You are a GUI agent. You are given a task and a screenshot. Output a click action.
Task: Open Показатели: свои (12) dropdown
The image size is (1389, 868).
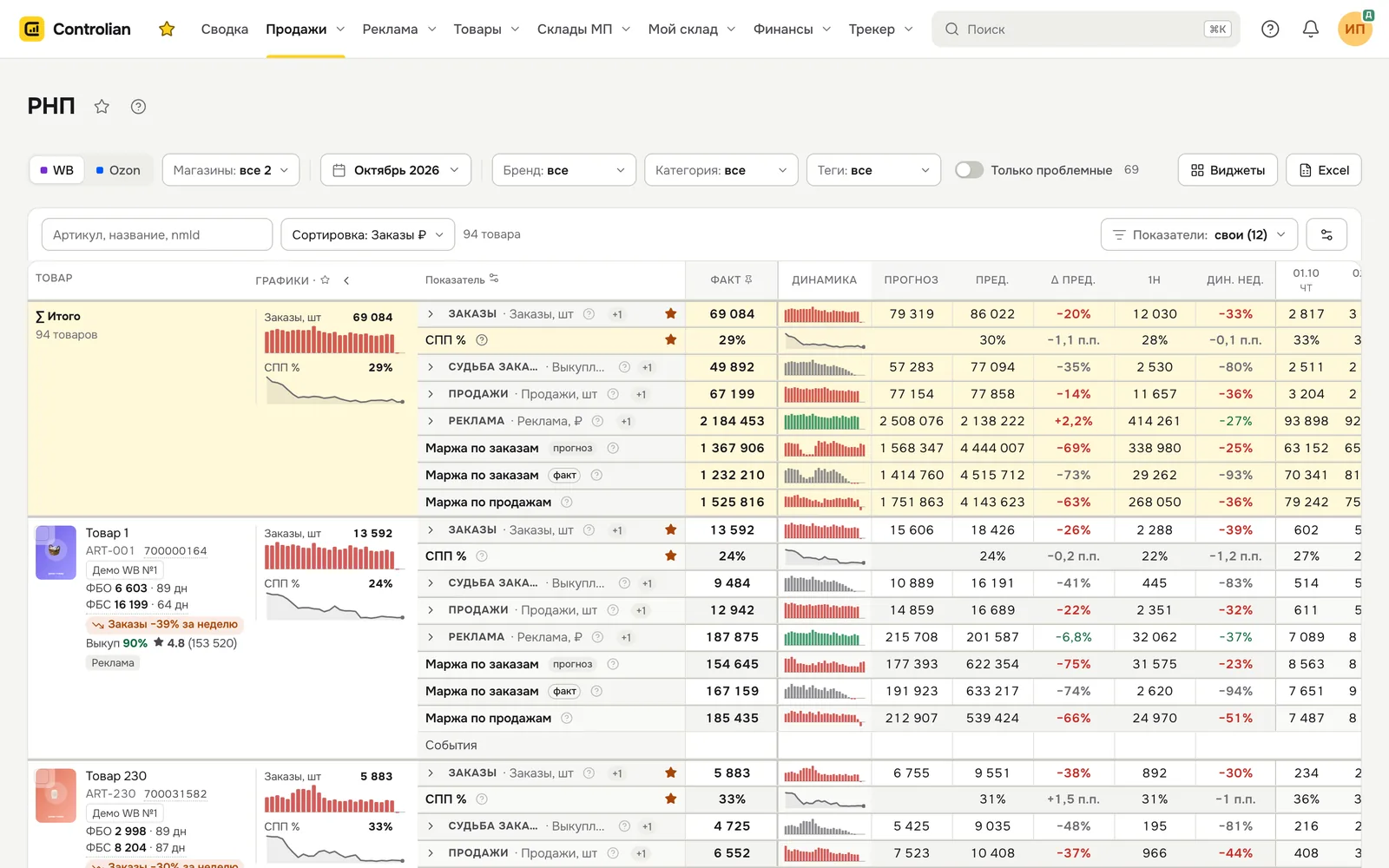1200,234
